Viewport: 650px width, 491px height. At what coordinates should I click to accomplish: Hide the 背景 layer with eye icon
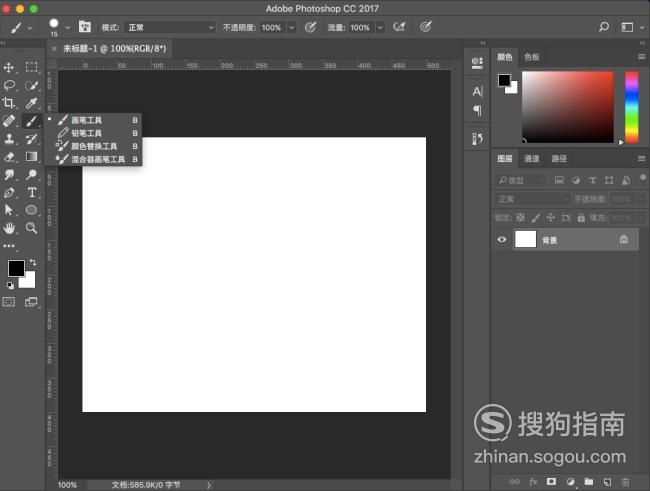pyautogui.click(x=502, y=239)
